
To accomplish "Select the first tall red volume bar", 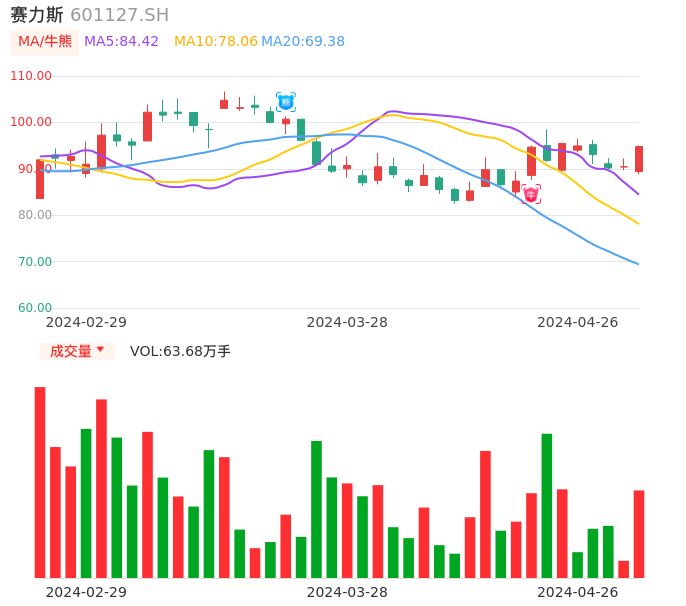I will [40, 482].
